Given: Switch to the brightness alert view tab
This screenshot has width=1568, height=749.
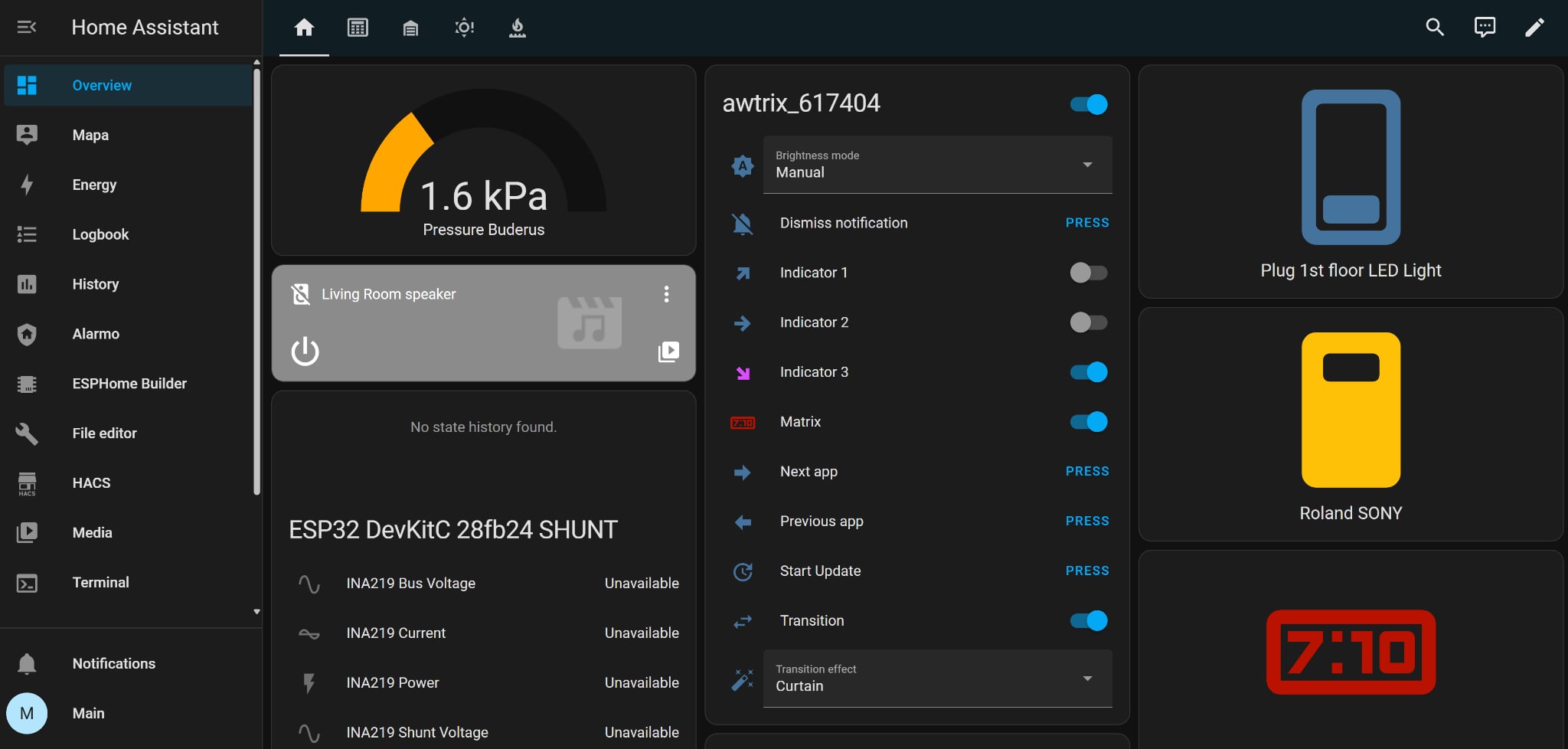Looking at the screenshot, I should point(464,28).
